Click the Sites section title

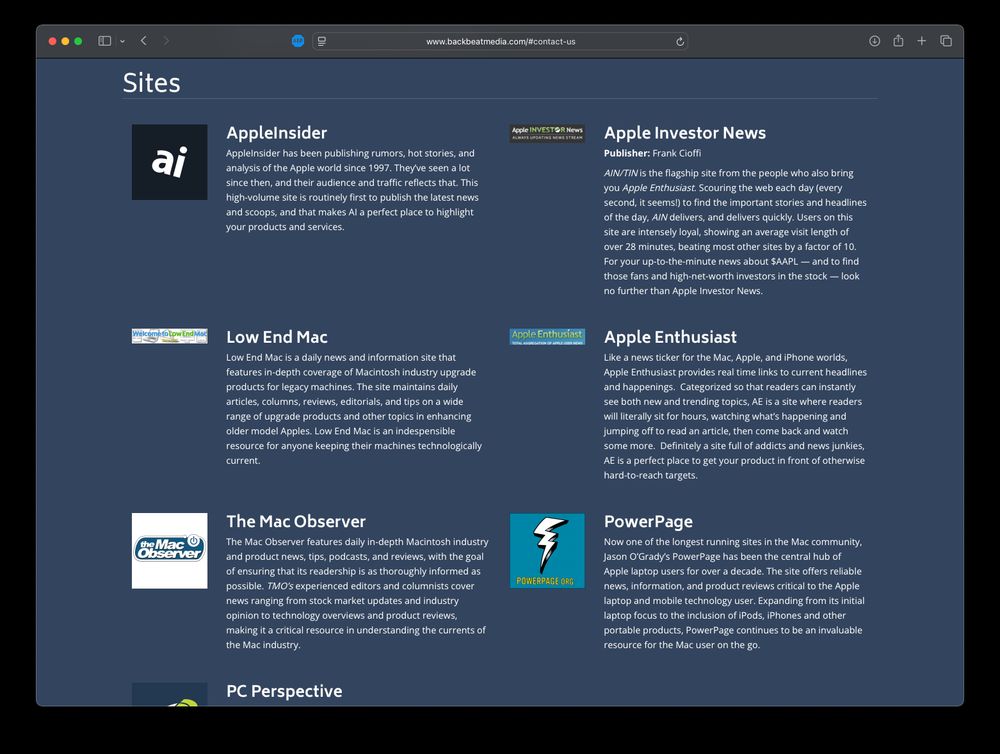coord(151,83)
